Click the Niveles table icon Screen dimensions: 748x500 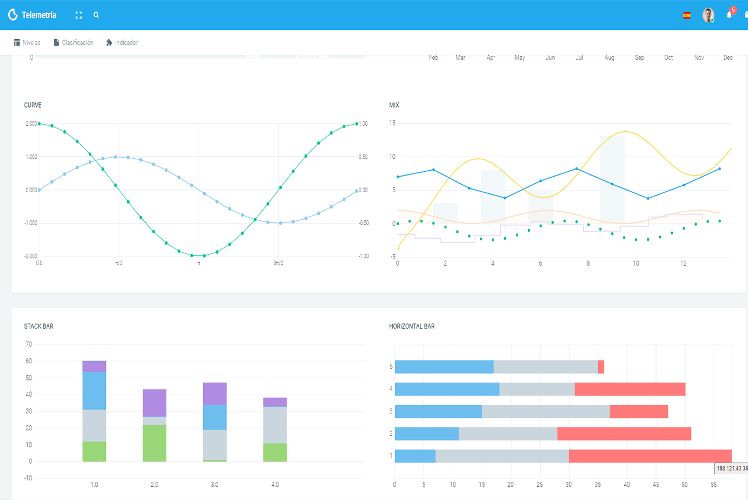tap(17, 43)
